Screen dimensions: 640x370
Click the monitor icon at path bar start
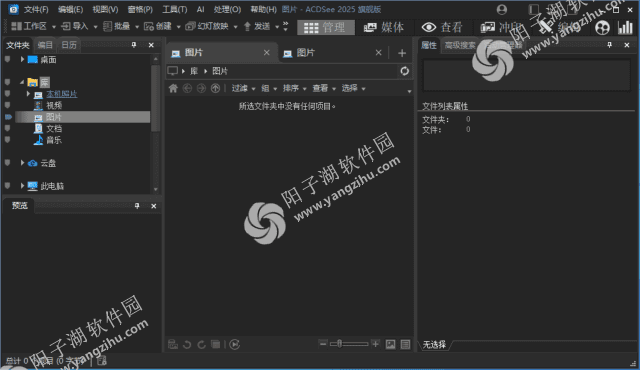pyautogui.click(x=173, y=71)
